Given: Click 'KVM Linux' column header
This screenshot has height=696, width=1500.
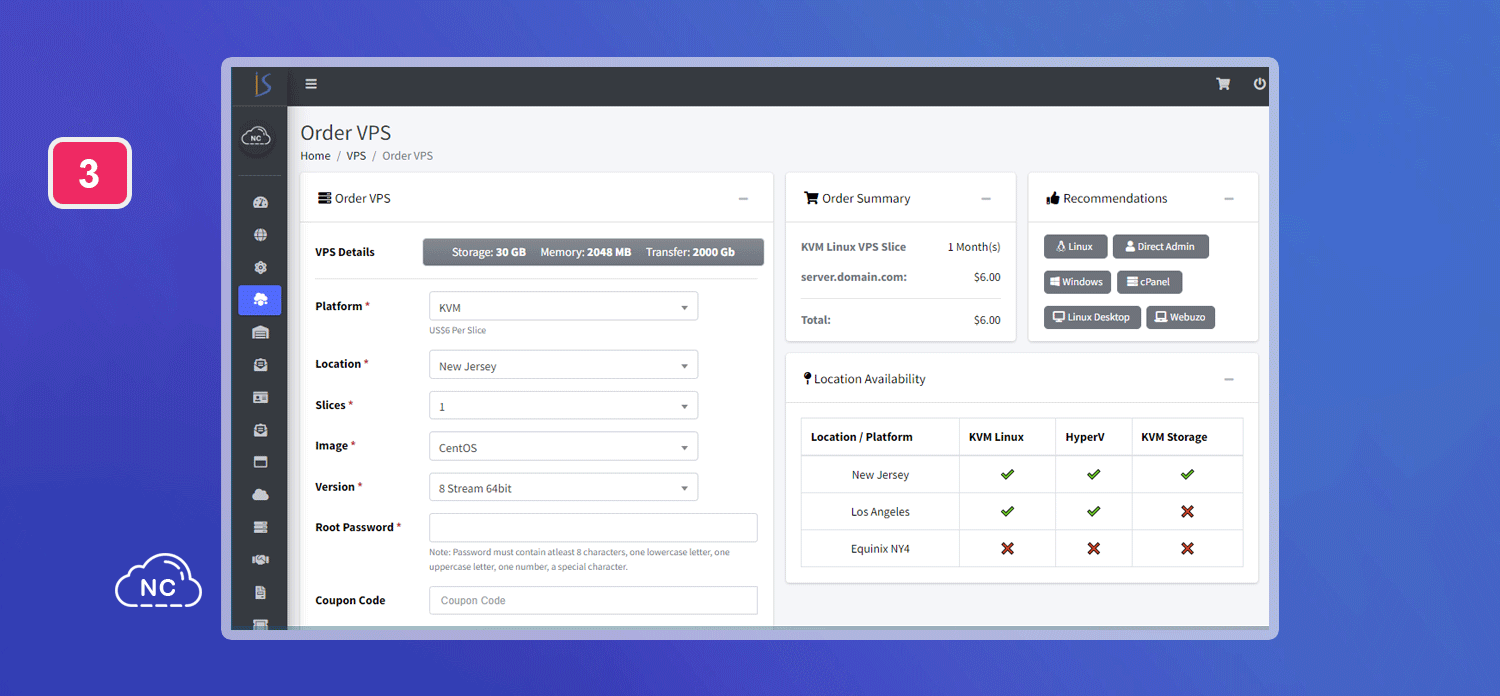Looking at the screenshot, I should click(x=996, y=437).
